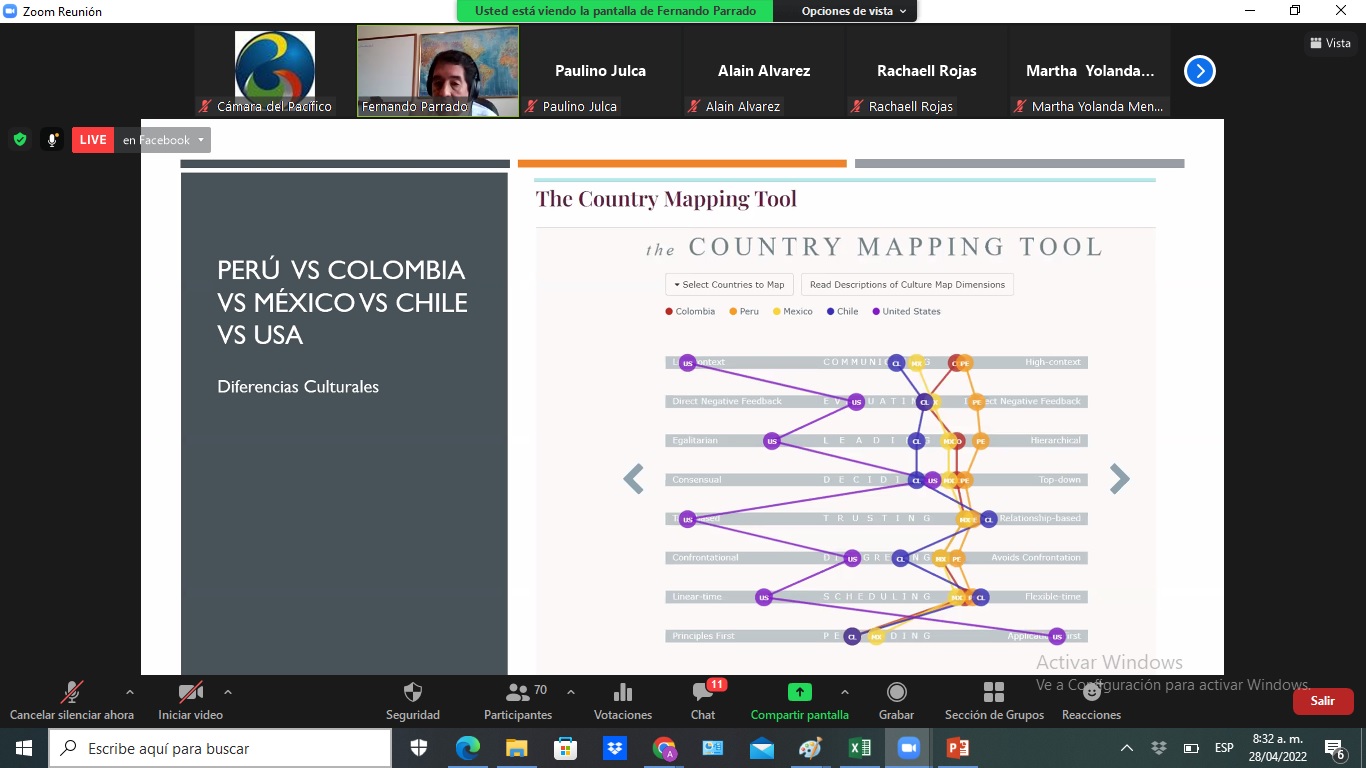The height and width of the screenshot is (768, 1366).
Task: Open Dropbox from taskbar
Action: (x=615, y=748)
